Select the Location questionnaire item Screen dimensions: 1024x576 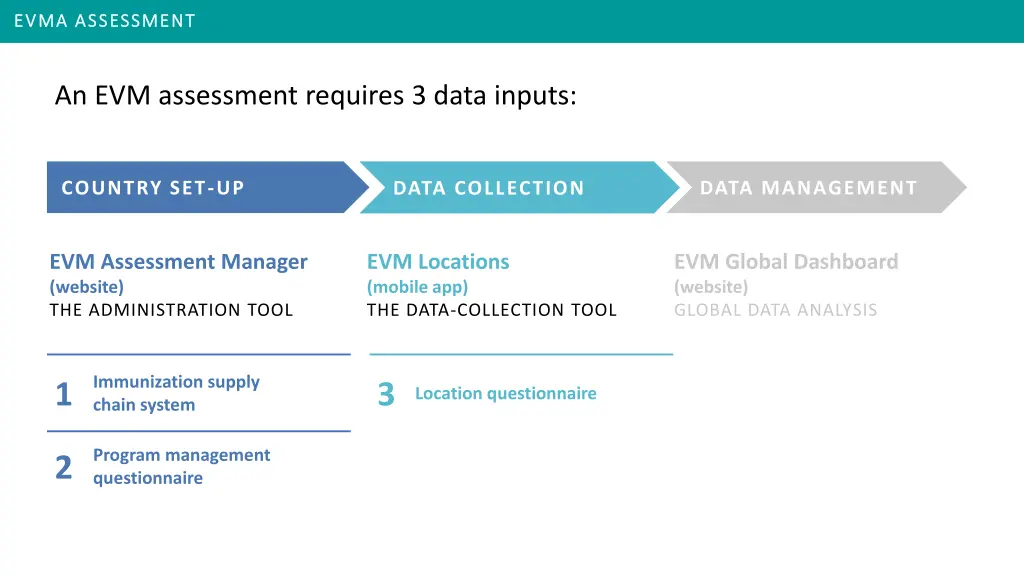(506, 393)
